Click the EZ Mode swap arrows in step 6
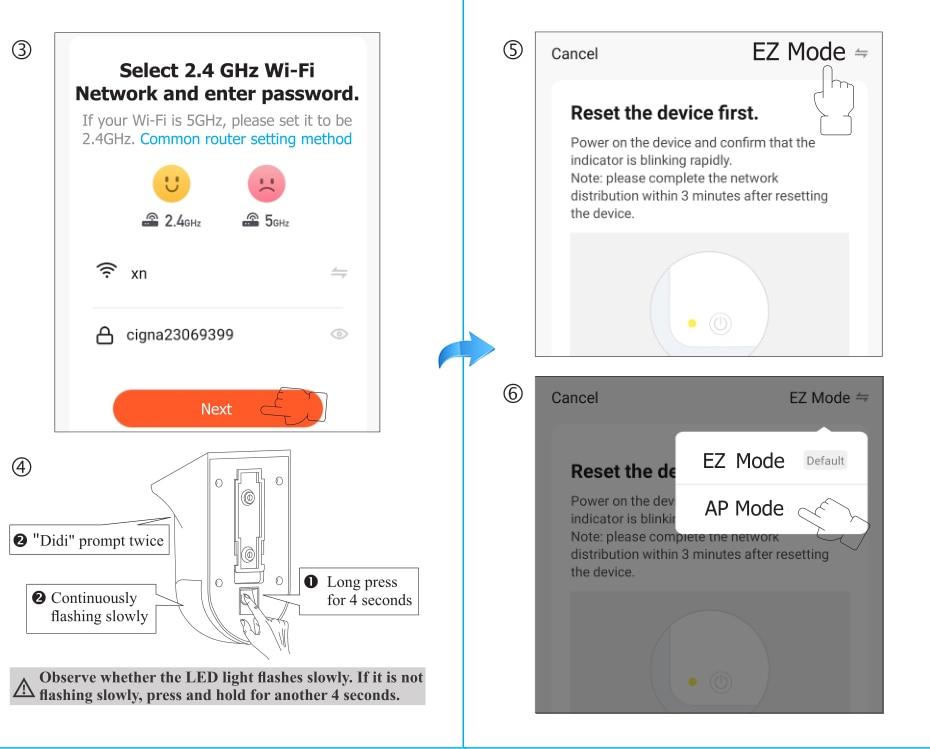Screen dimensions: 930x749 862,397
